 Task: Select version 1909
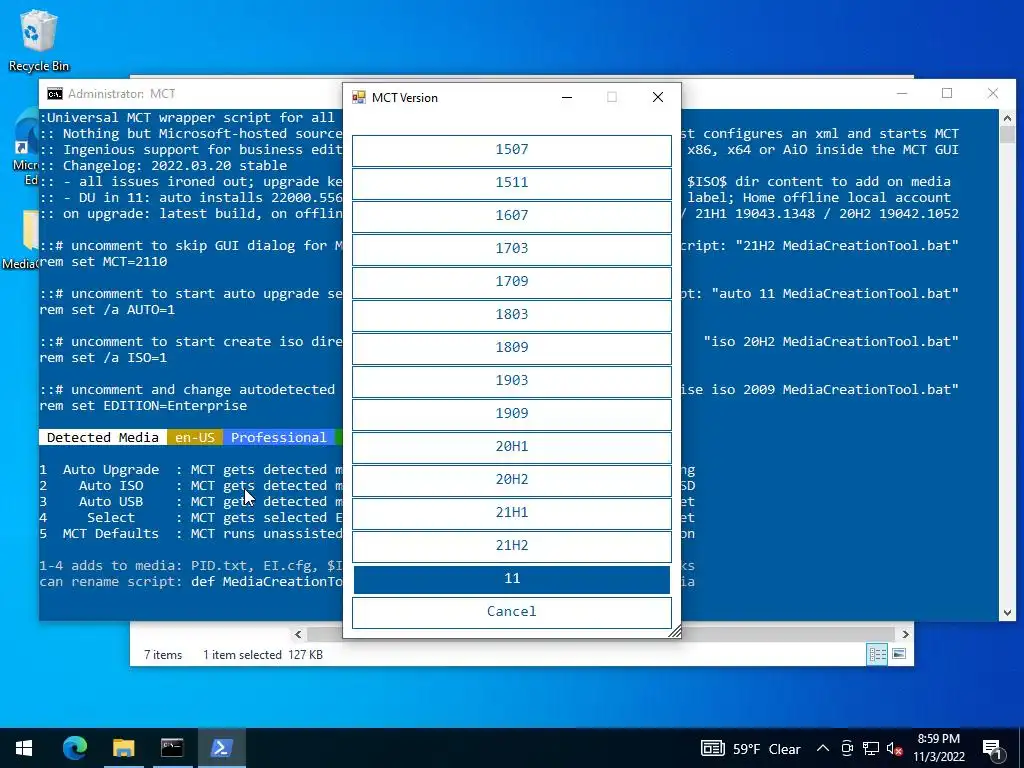click(x=511, y=414)
